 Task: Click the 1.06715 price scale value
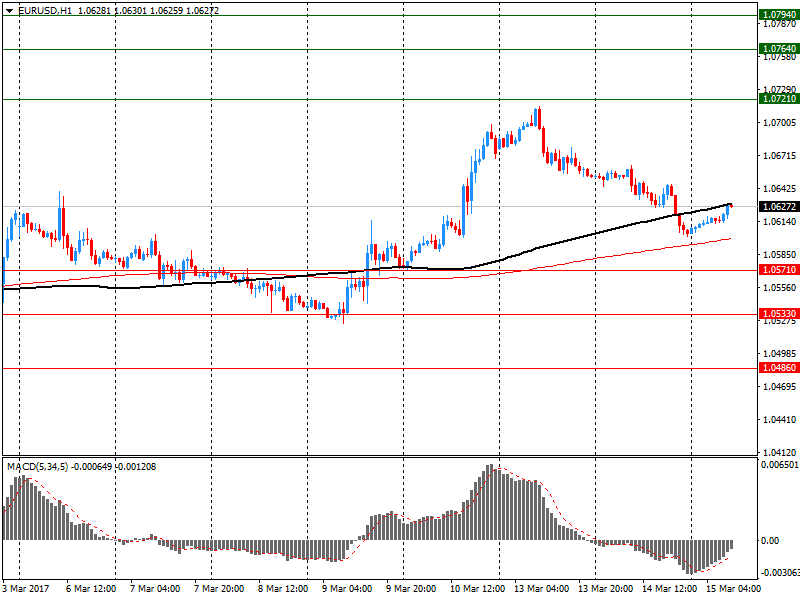(x=779, y=156)
